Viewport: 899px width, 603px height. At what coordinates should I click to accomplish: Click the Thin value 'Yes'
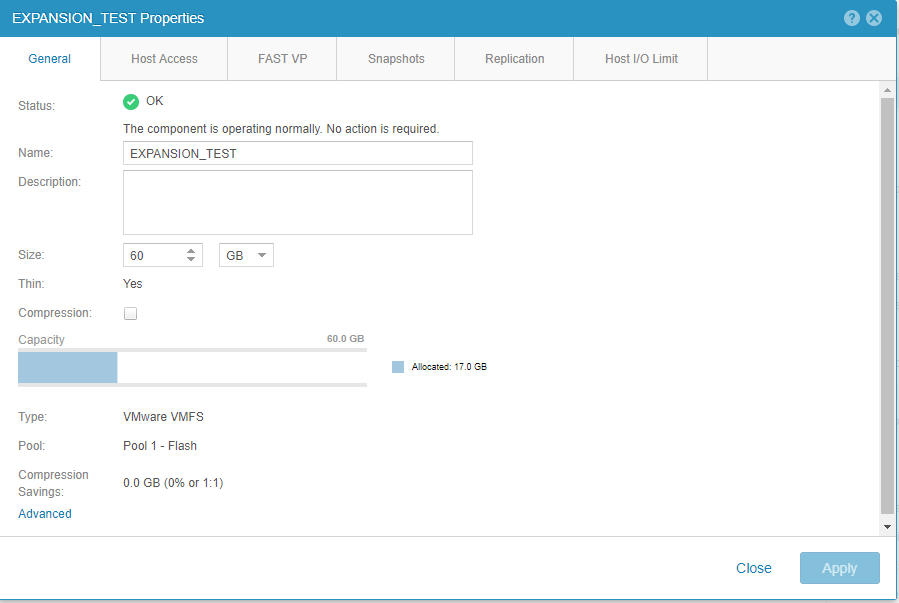point(132,284)
